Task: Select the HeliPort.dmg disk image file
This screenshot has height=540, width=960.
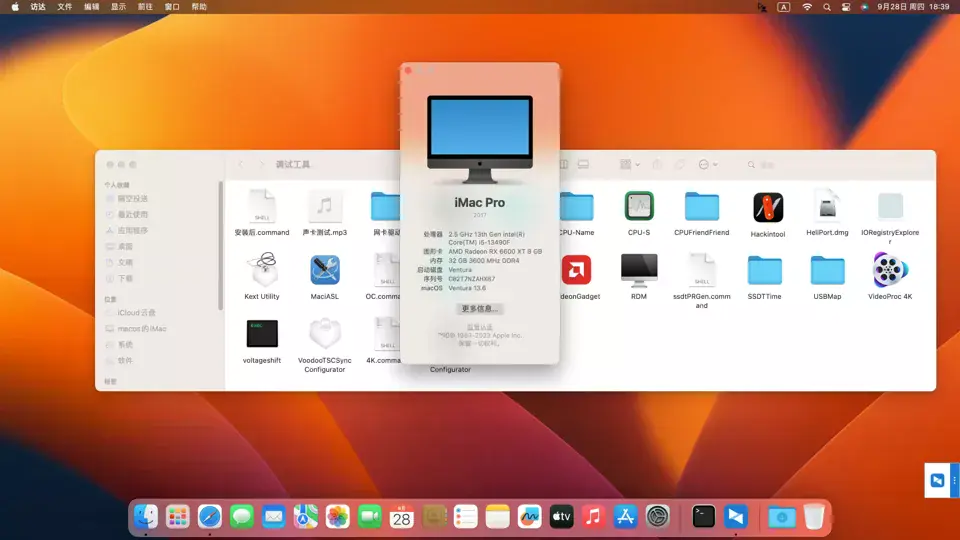Action: pos(827,206)
